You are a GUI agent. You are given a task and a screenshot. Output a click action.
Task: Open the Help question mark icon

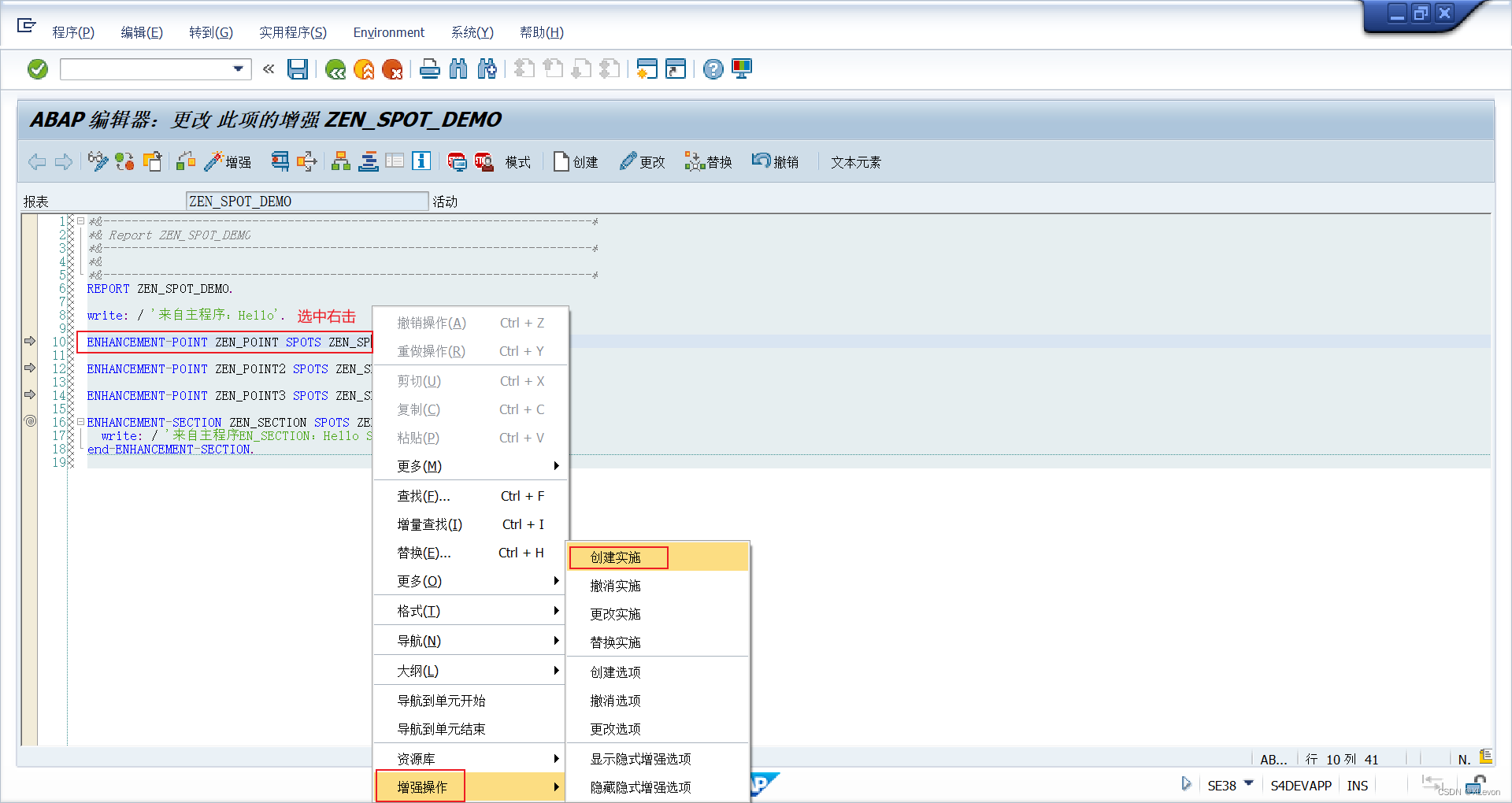click(x=713, y=69)
